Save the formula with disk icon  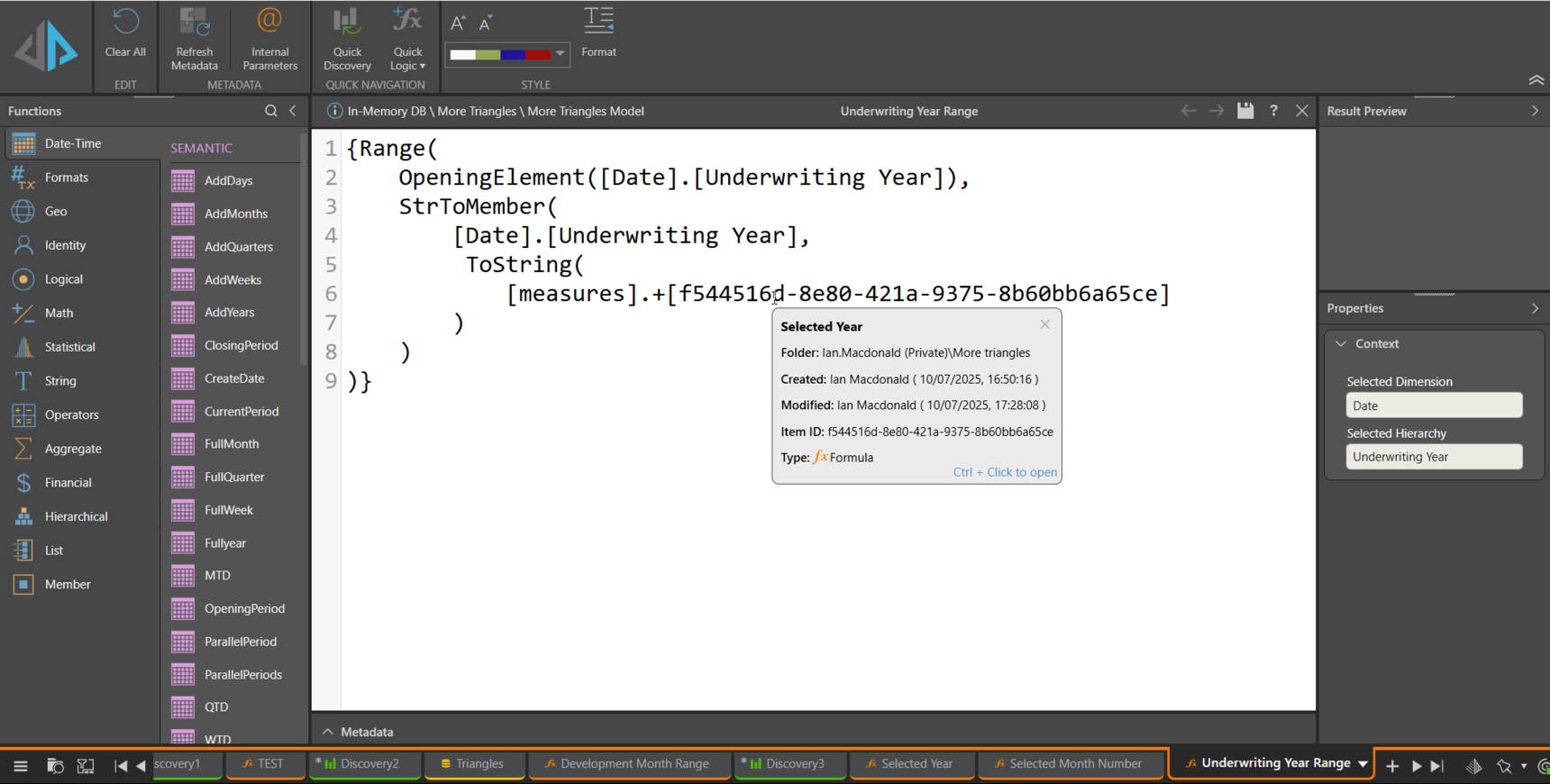pyautogui.click(x=1245, y=111)
